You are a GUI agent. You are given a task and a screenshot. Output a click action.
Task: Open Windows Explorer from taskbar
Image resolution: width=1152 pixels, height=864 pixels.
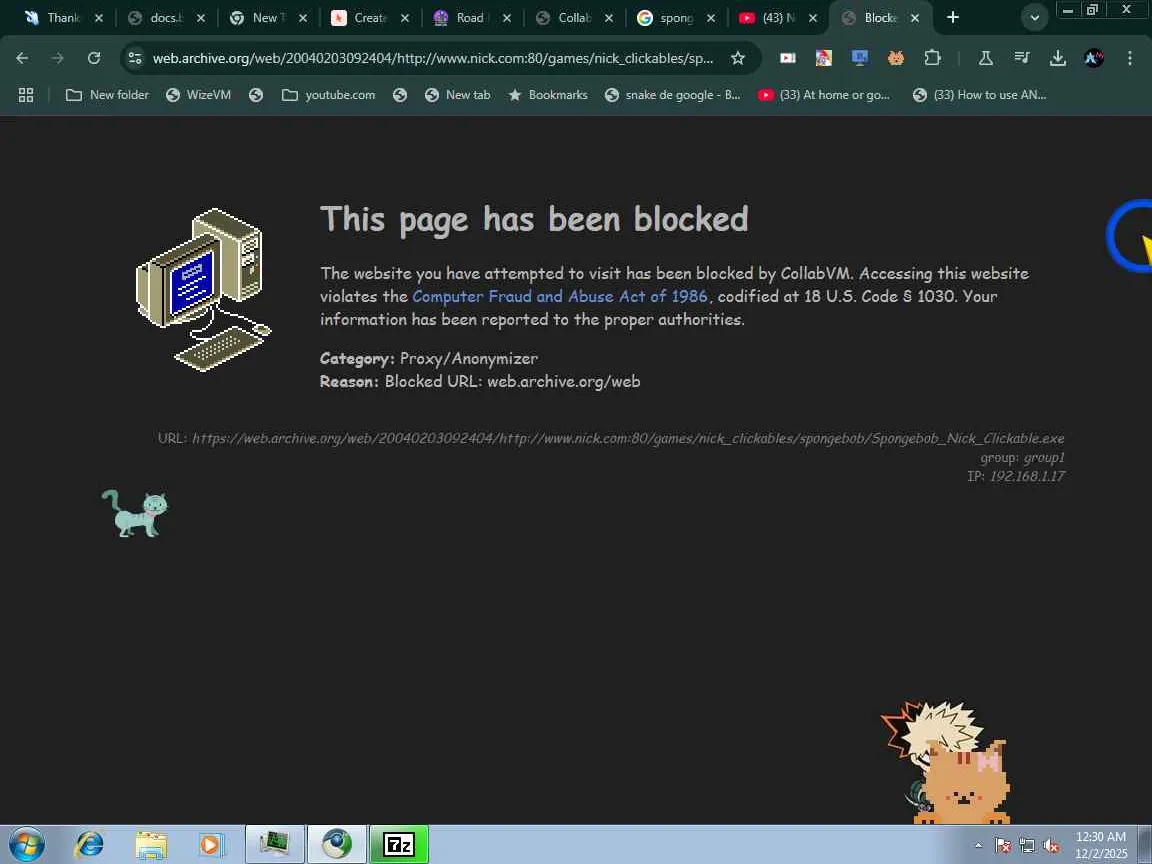pyautogui.click(x=151, y=844)
